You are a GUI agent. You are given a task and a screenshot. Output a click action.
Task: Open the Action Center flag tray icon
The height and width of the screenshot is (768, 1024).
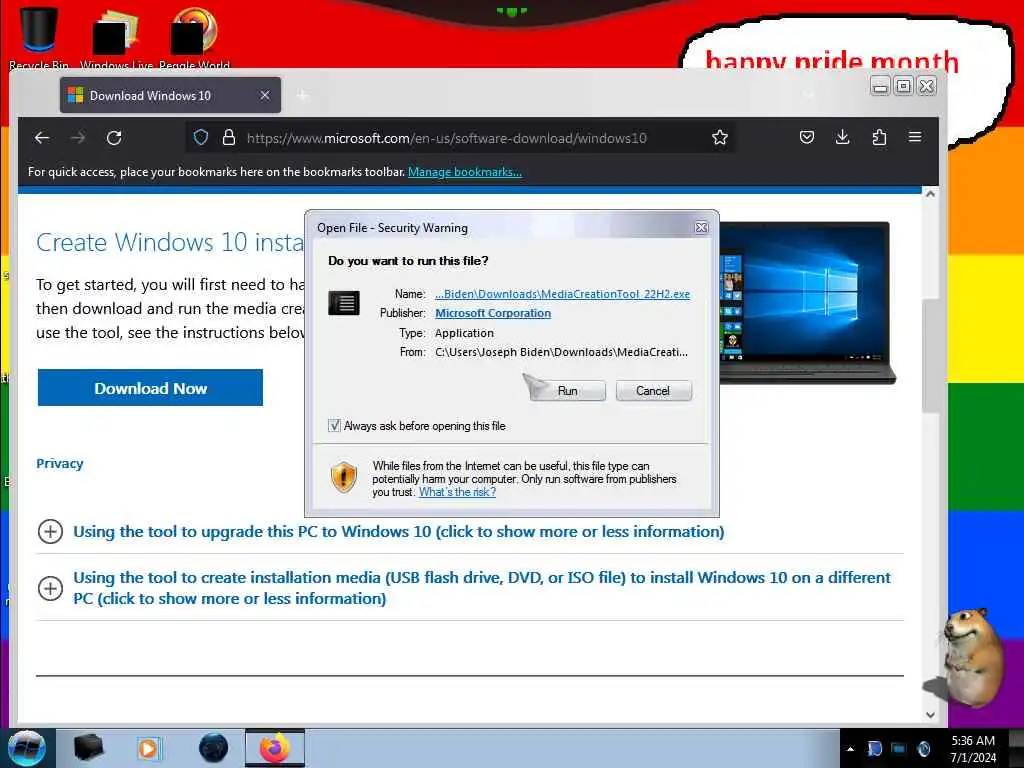pos(874,748)
